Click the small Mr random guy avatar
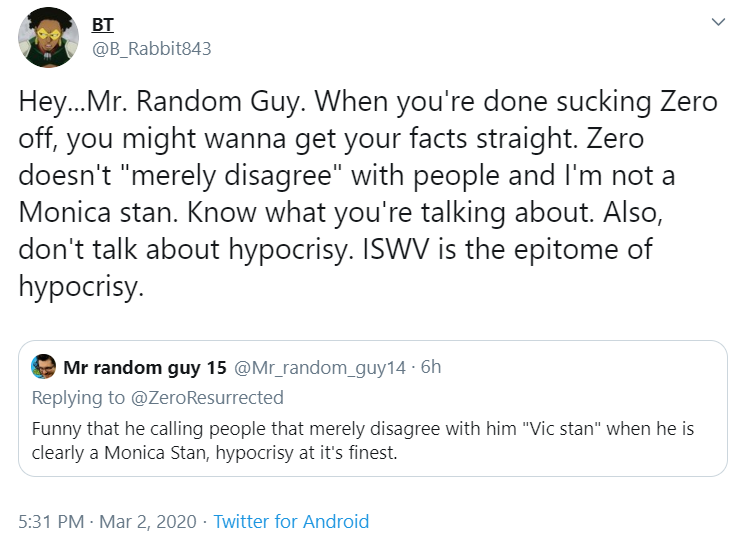The image size is (744, 542). click(x=44, y=366)
